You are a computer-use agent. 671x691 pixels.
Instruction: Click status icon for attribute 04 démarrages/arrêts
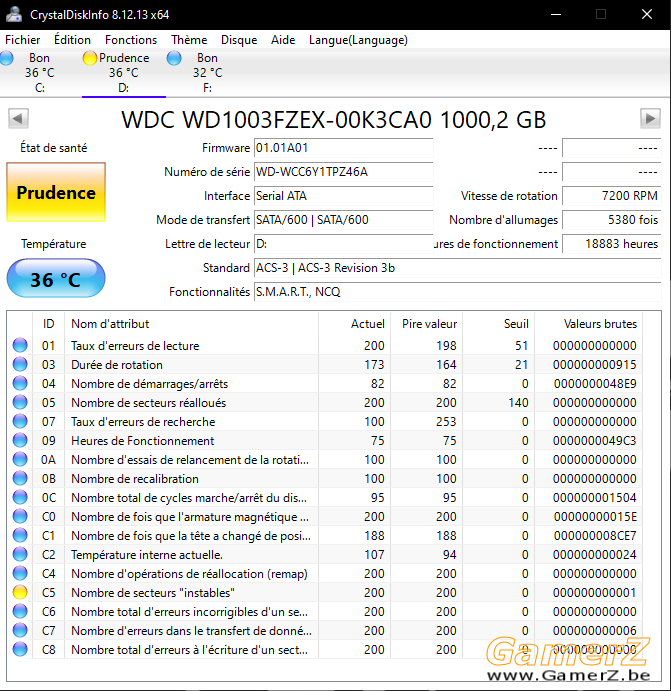coord(20,383)
